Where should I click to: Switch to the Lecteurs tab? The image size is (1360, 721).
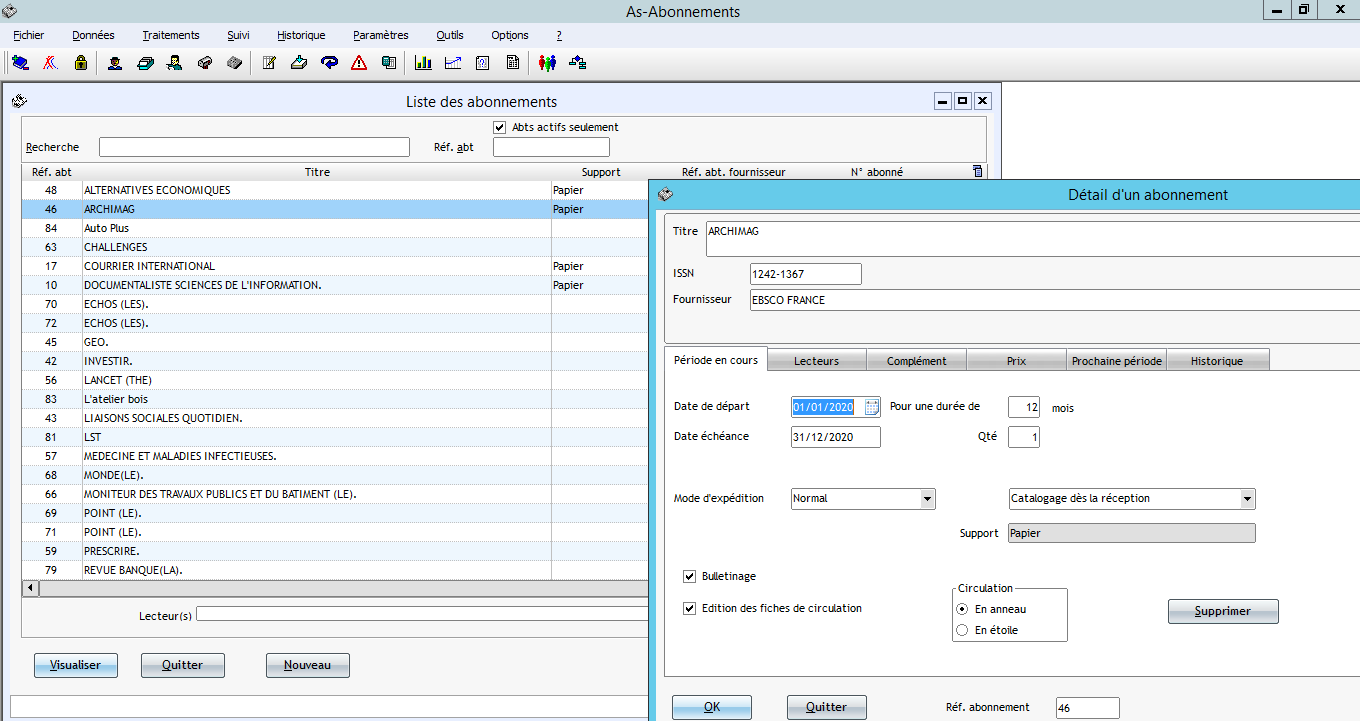(x=816, y=361)
